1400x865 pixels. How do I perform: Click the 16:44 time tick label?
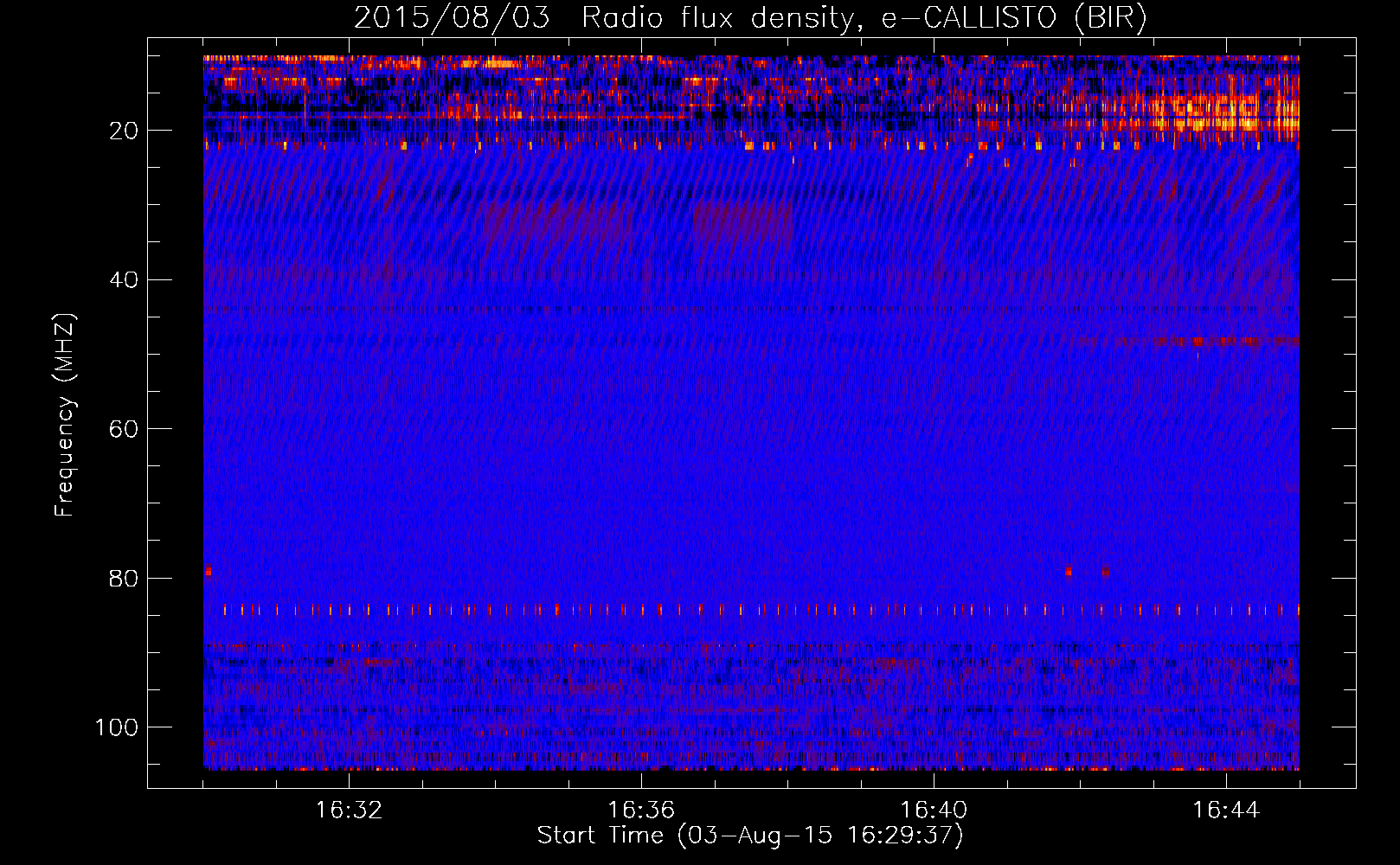point(1226,811)
